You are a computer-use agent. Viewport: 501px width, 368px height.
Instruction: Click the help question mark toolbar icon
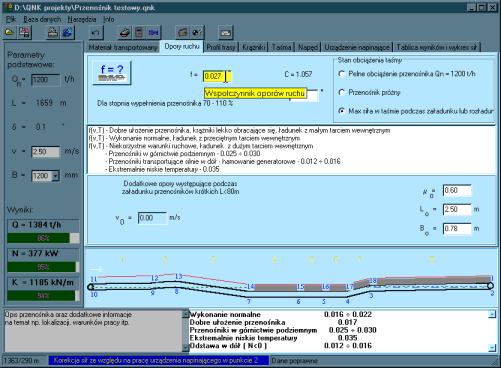point(197,33)
